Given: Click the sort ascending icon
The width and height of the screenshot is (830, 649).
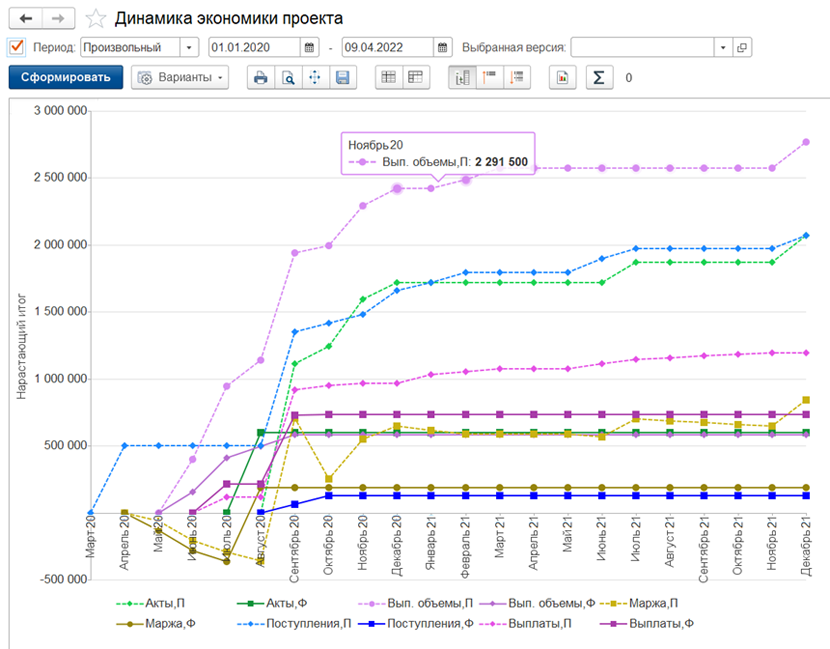Looking at the screenshot, I should tap(489, 78).
